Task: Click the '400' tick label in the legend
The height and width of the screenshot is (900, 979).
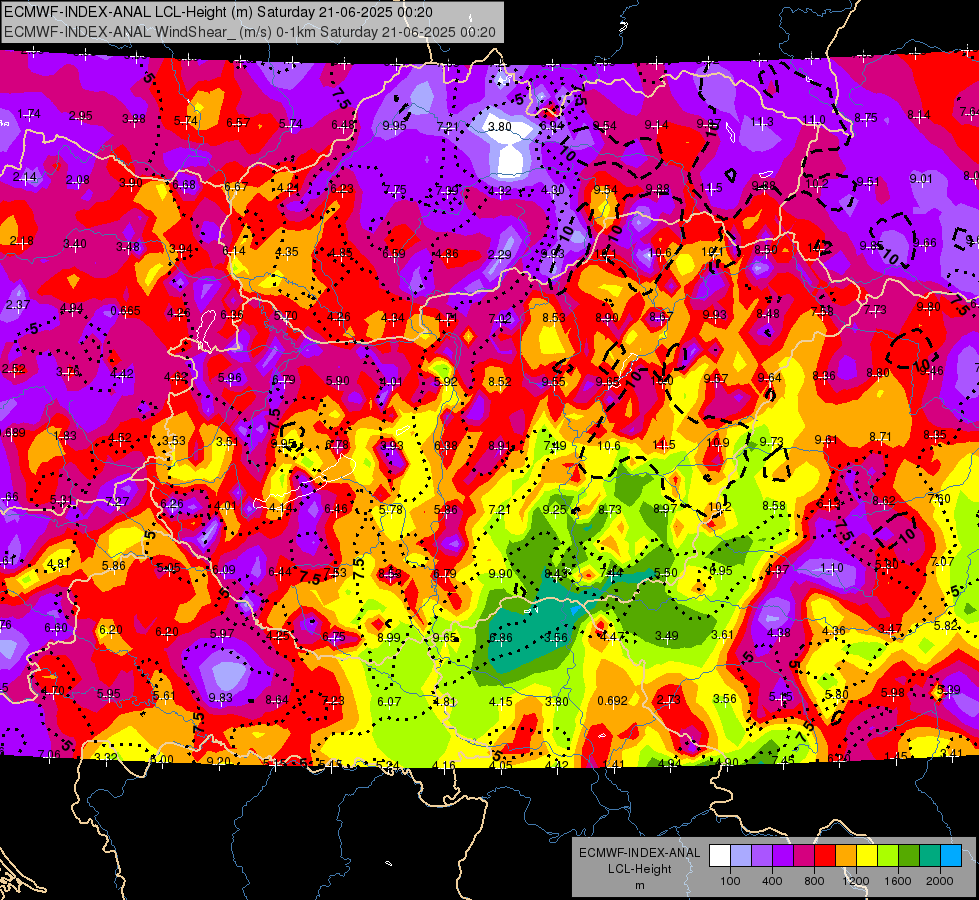Action: click(x=772, y=881)
